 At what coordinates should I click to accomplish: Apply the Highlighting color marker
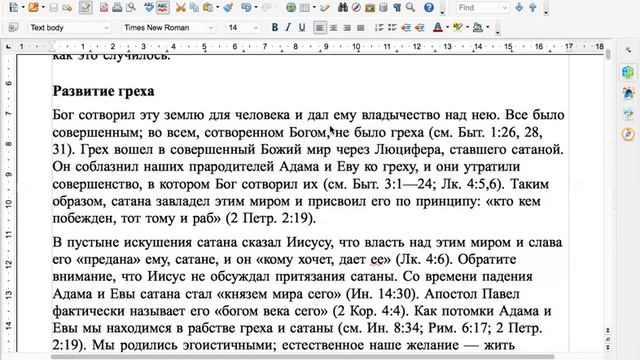(458, 27)
